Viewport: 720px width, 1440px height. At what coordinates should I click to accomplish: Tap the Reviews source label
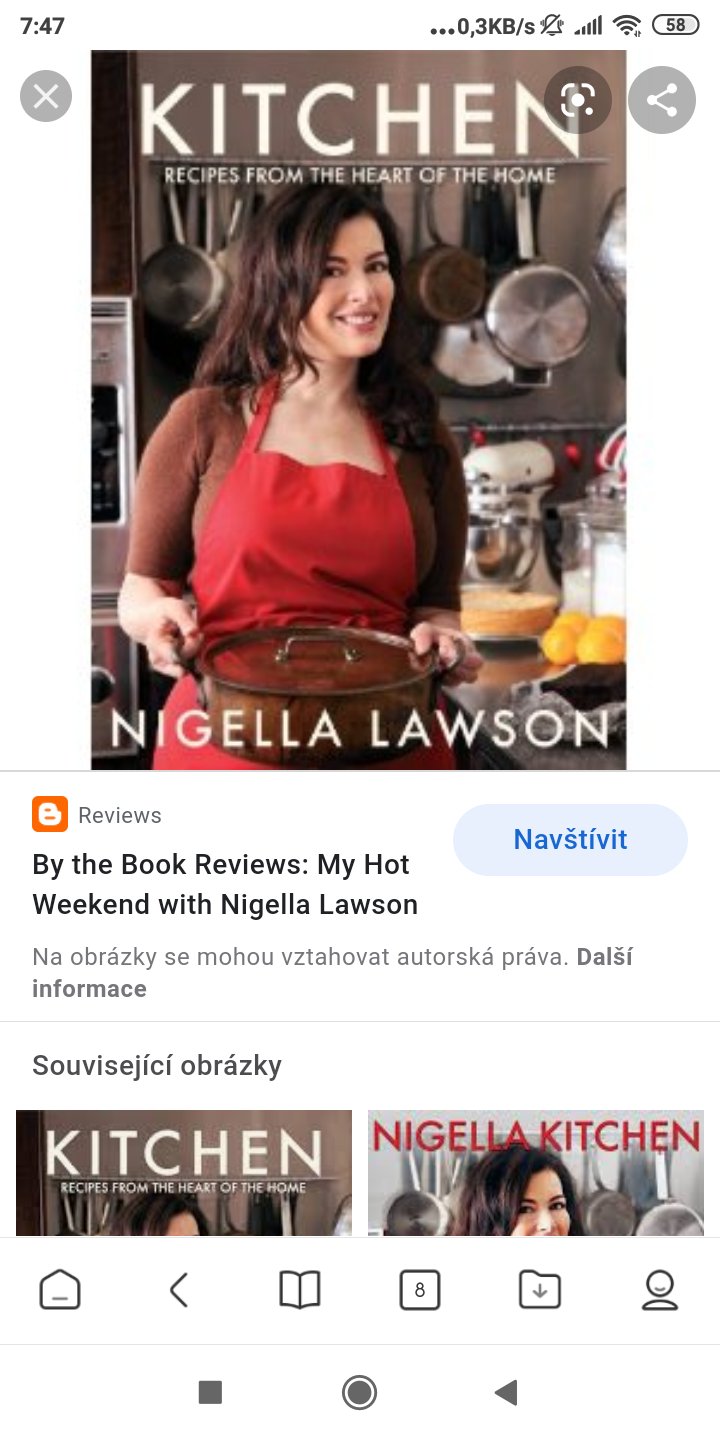[x=120, y=815]
